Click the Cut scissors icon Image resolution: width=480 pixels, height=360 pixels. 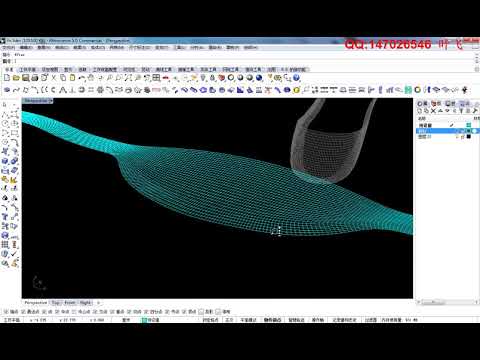click(x=54, y=78)
